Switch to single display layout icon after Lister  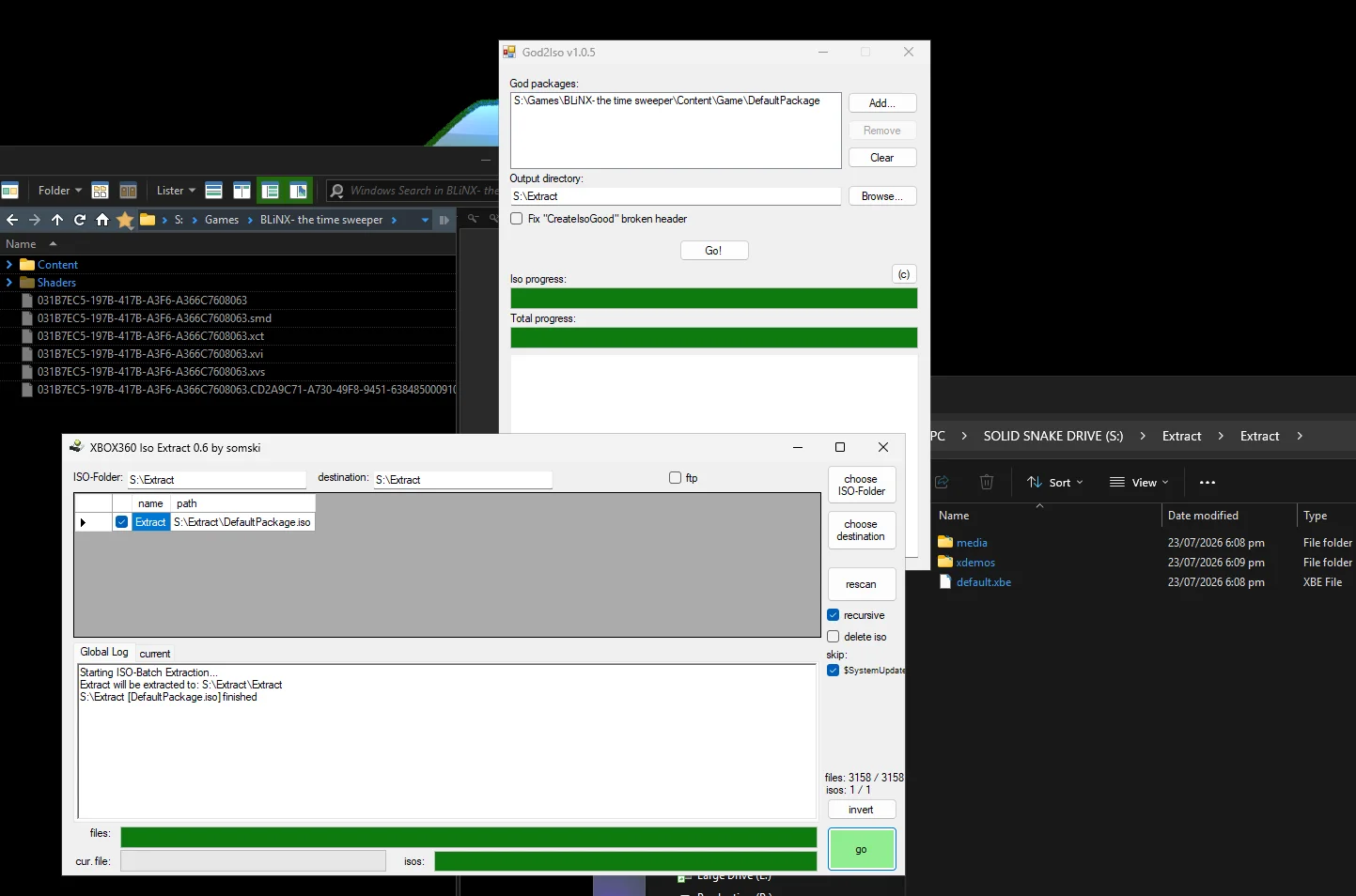tap(214, 191)
